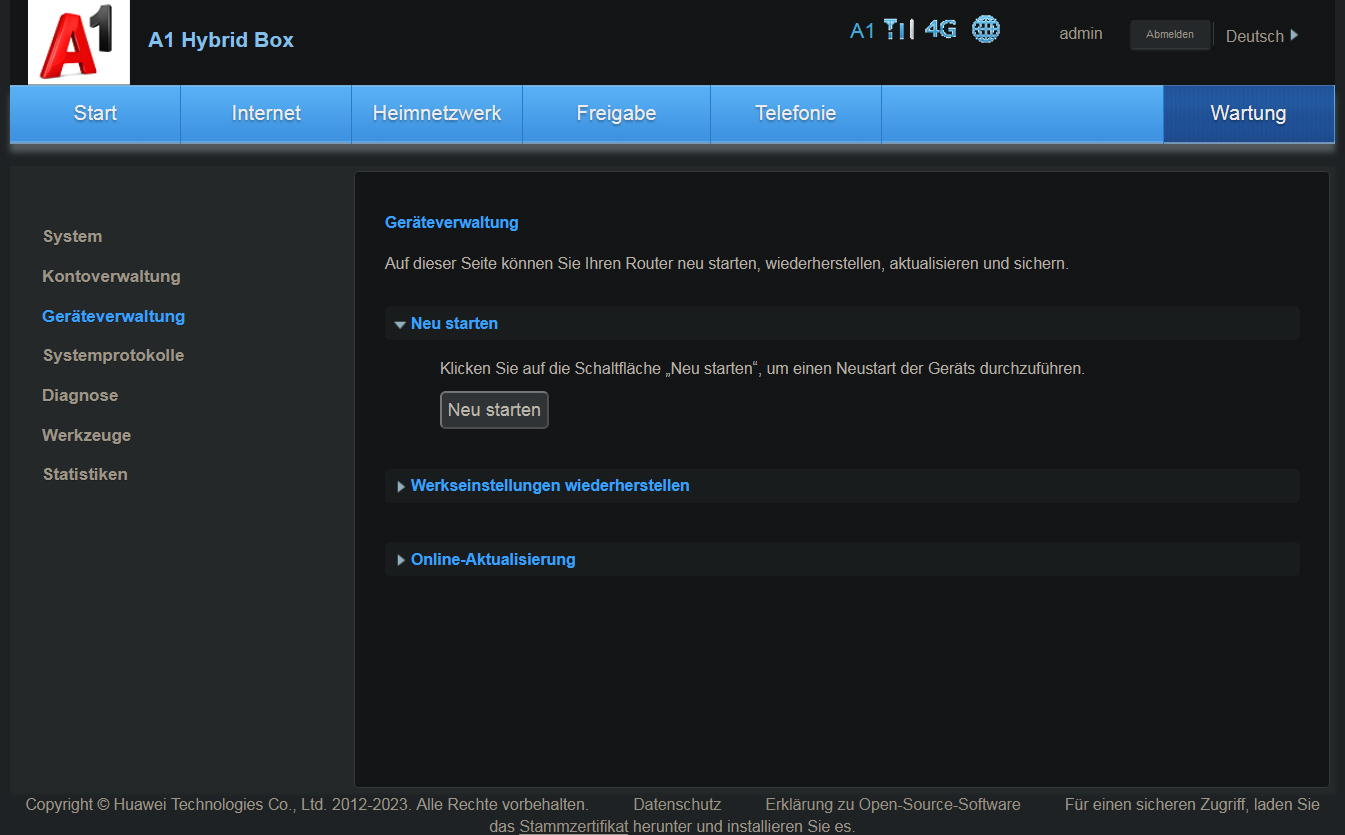This screenshot has width=1345, height=835.
Task: Open System in the sidebar
Action: (72, 237)
